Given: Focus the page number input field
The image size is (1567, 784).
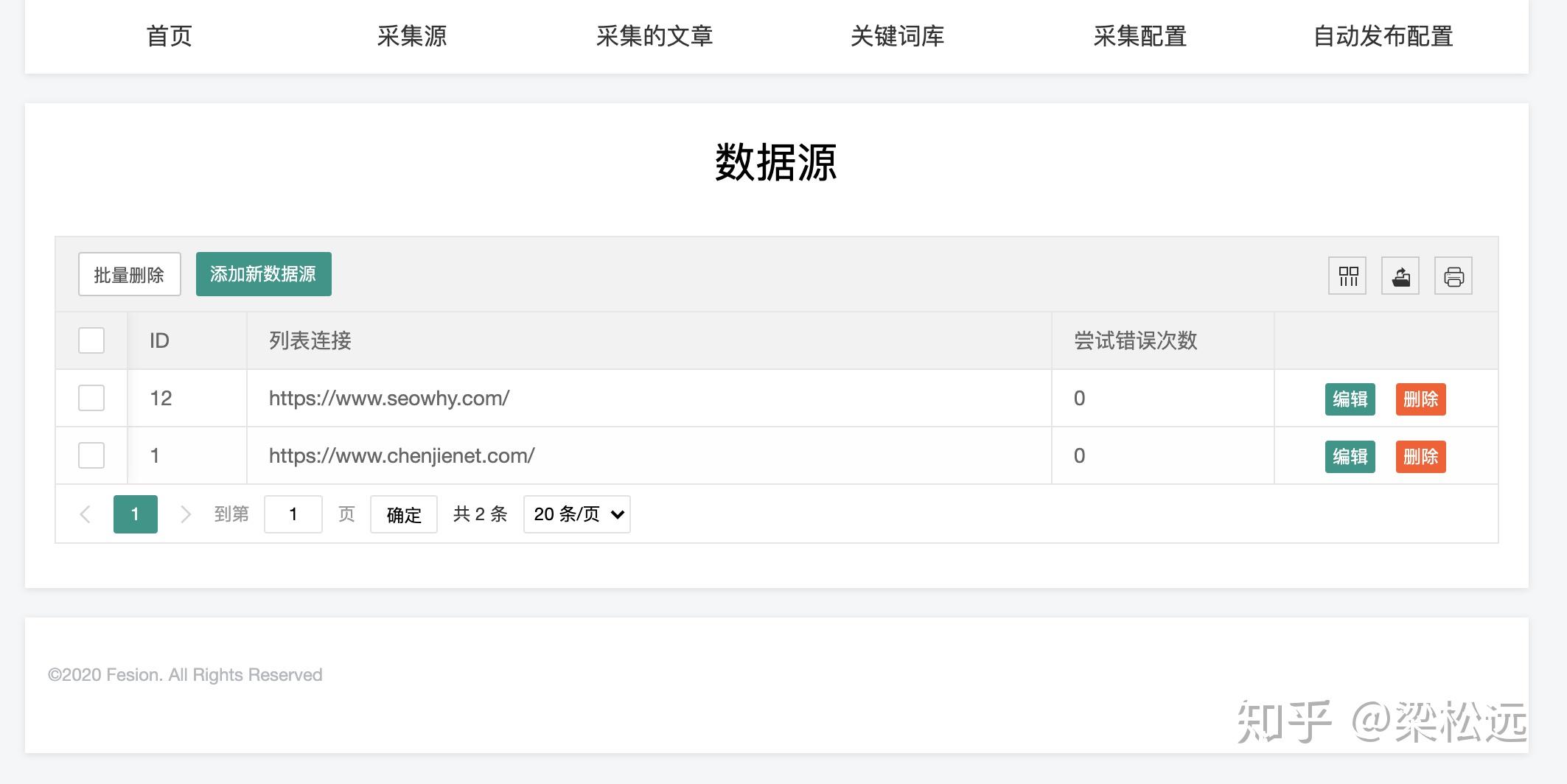Looking at the screenshot, I should (x=293, y=514).
